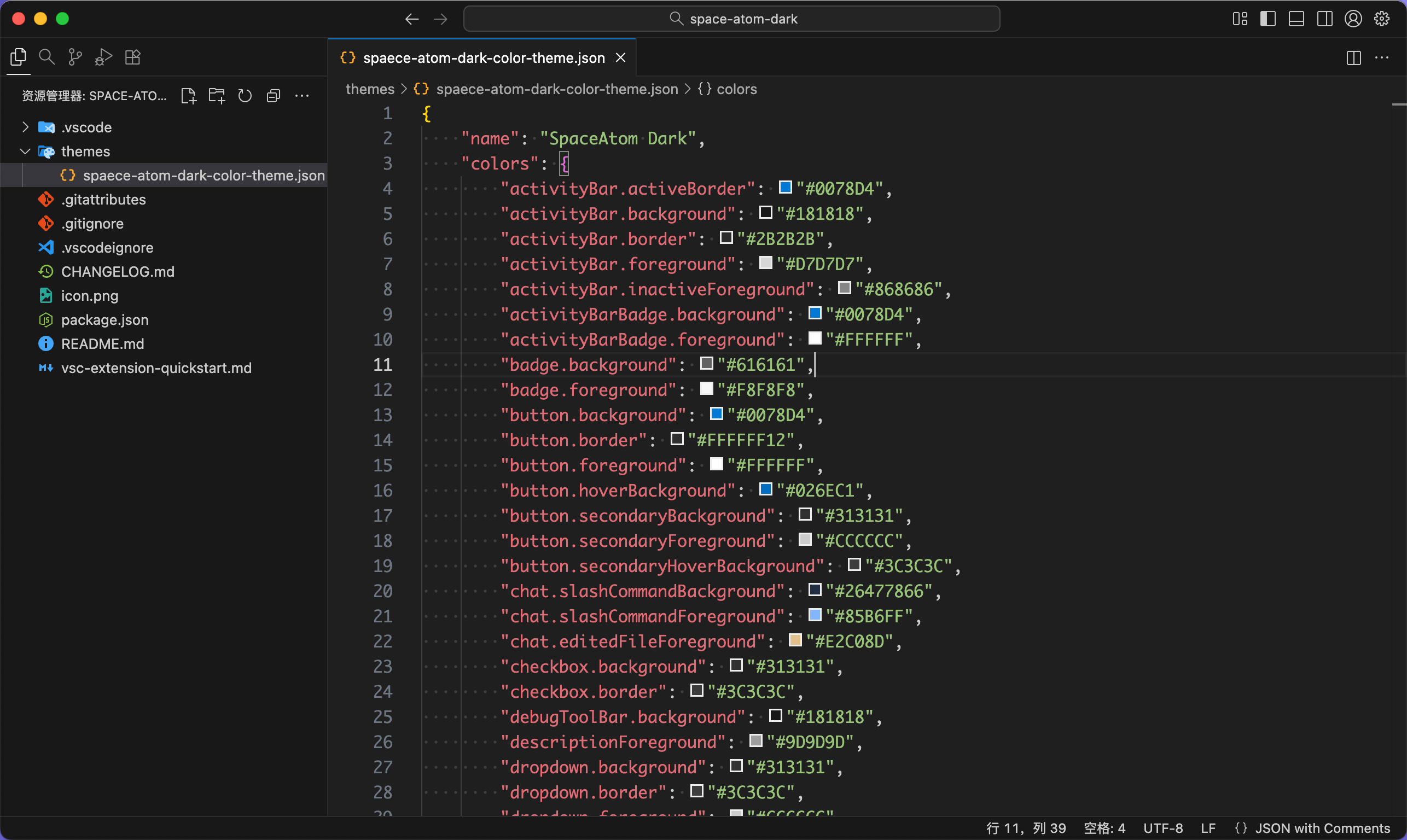Toggle the primary side bar visibility
Image resolution: width=1407 pixels, height=840 pixels.
[1268, 19]
